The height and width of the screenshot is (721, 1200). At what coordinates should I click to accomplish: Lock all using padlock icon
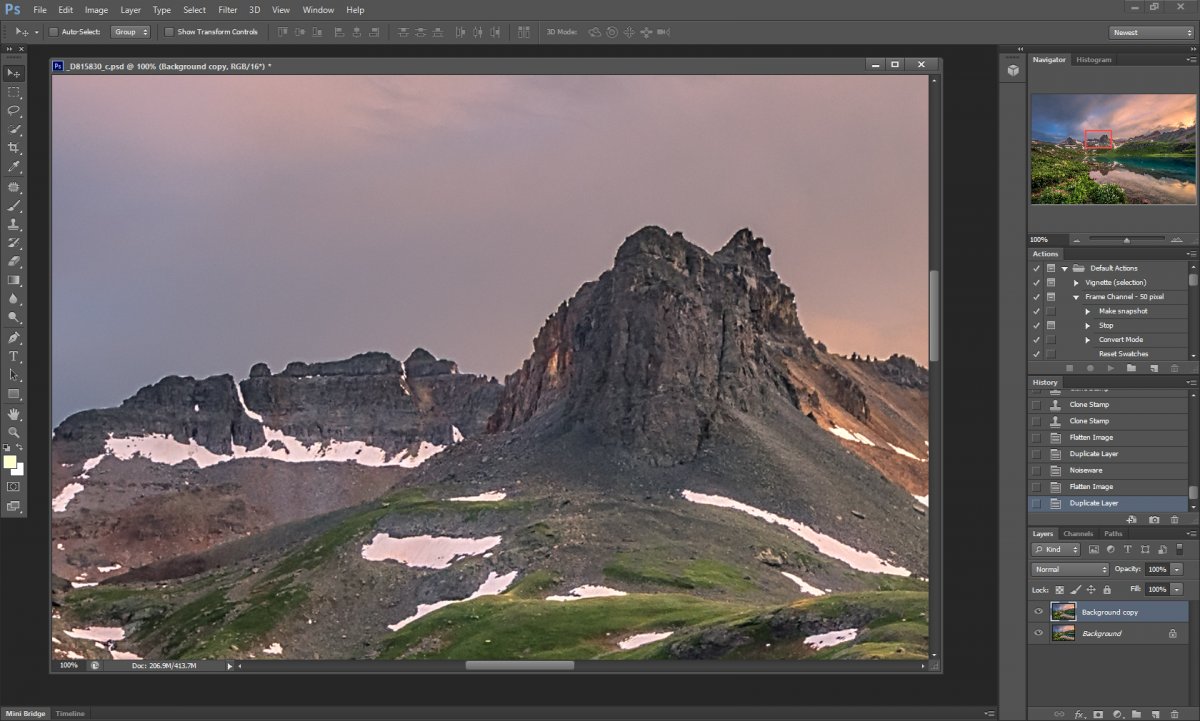[1107, 590]
